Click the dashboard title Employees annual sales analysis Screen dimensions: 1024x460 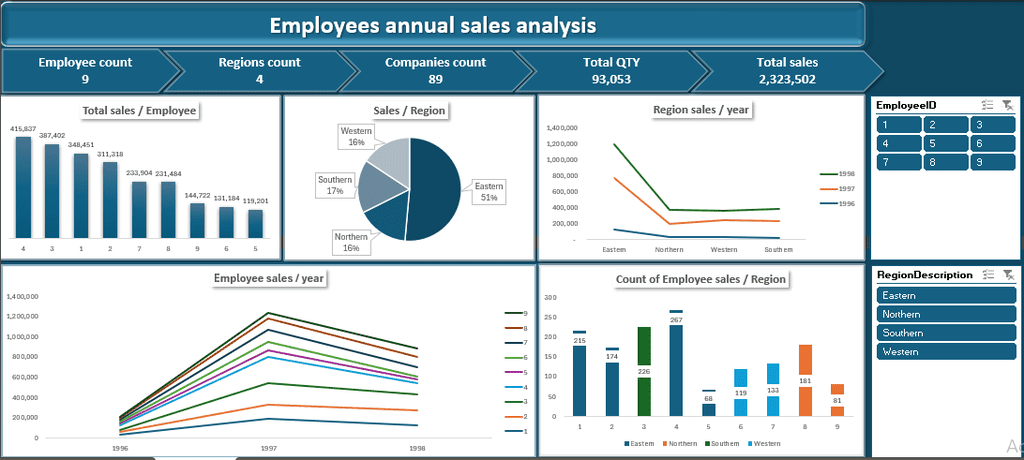pos(433,25)
